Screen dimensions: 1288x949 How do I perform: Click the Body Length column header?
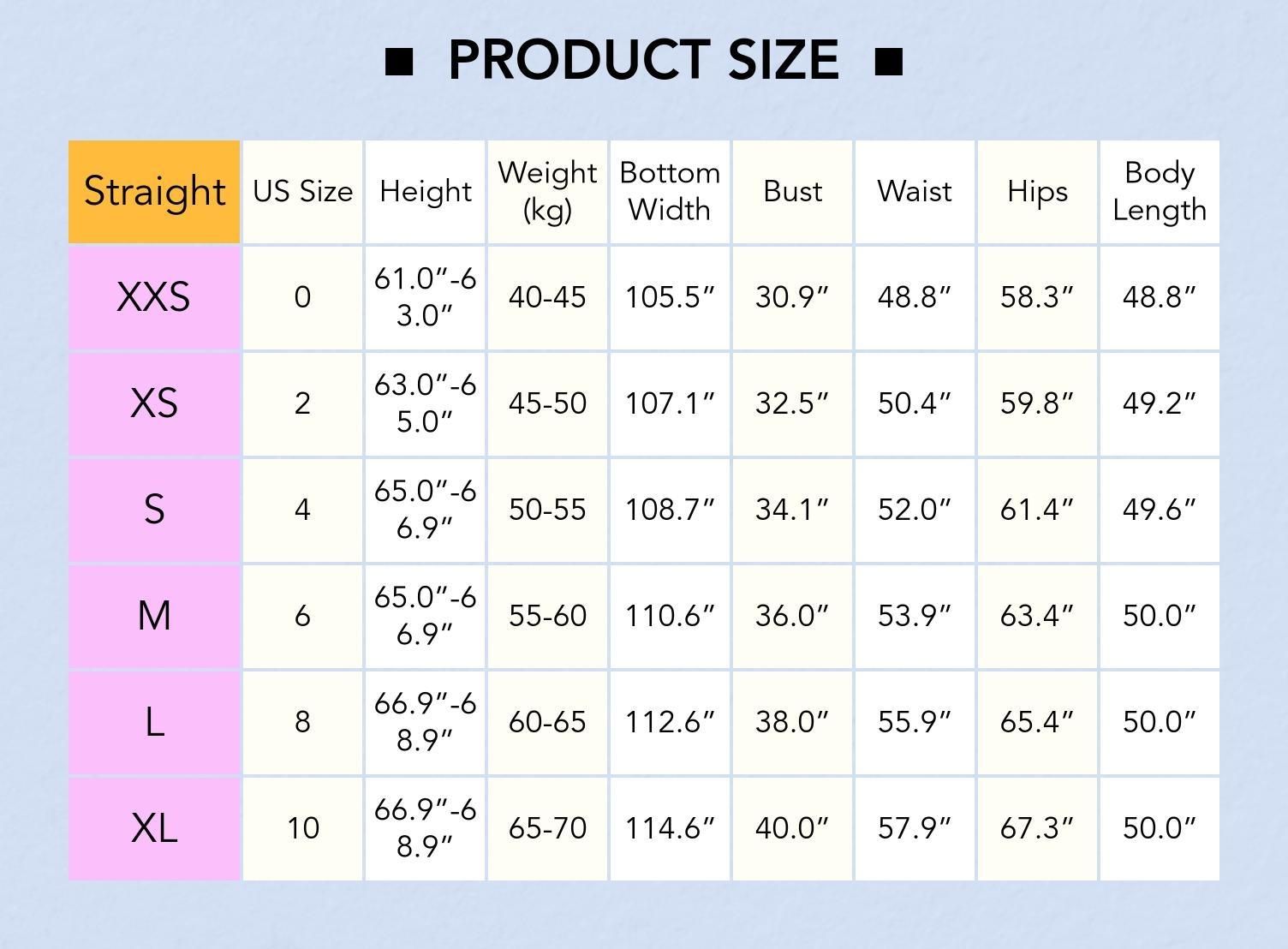click(x=1160, y=191)
